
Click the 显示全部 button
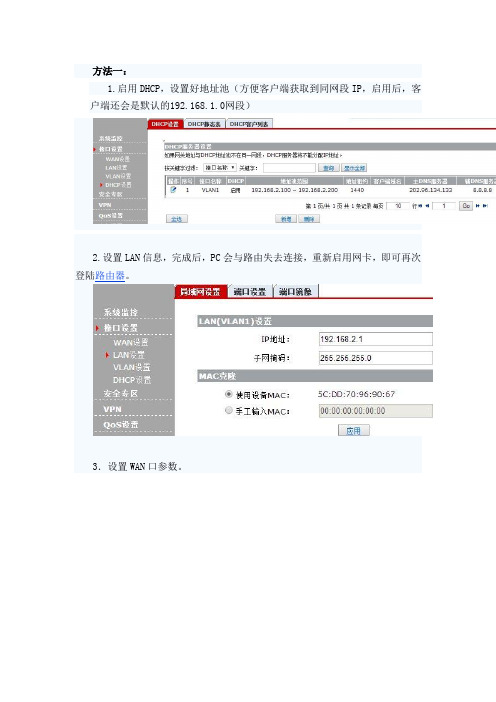(x=354, y=168)
